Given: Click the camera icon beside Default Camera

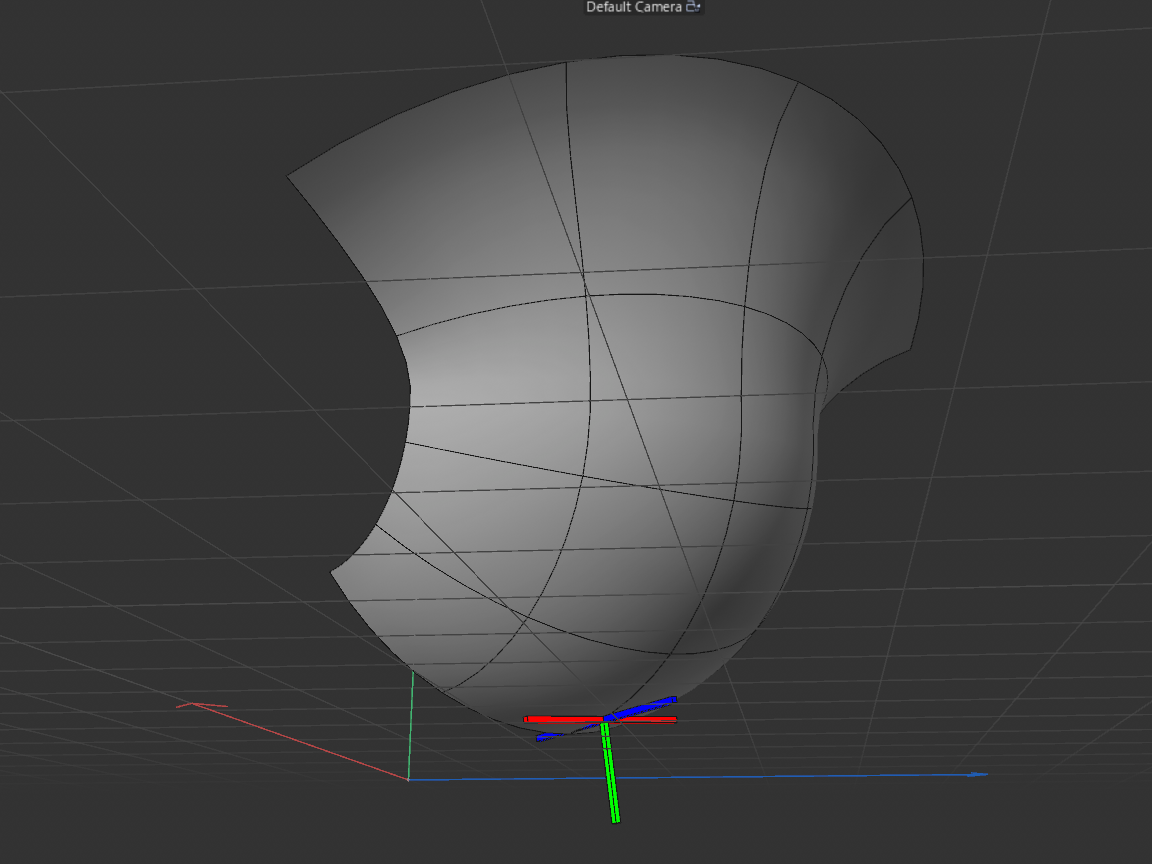Looking at the screenshot, I should [694, 7].
